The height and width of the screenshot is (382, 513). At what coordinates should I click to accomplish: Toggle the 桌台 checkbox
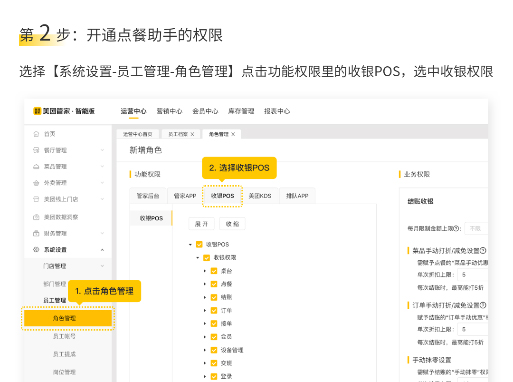click(x=214, y=271)
